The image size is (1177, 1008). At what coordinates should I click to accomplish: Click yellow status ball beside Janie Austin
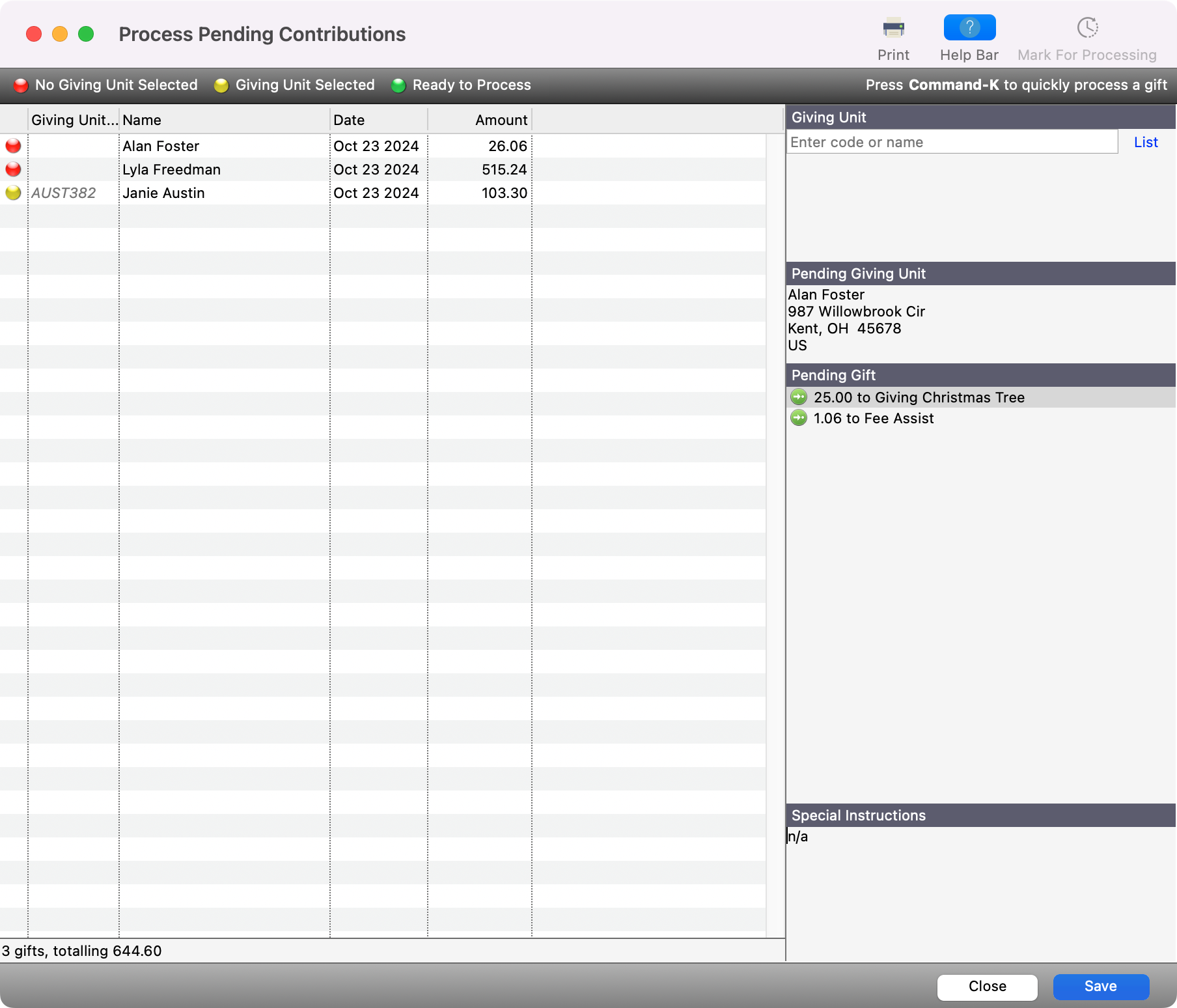click(13, 193)
